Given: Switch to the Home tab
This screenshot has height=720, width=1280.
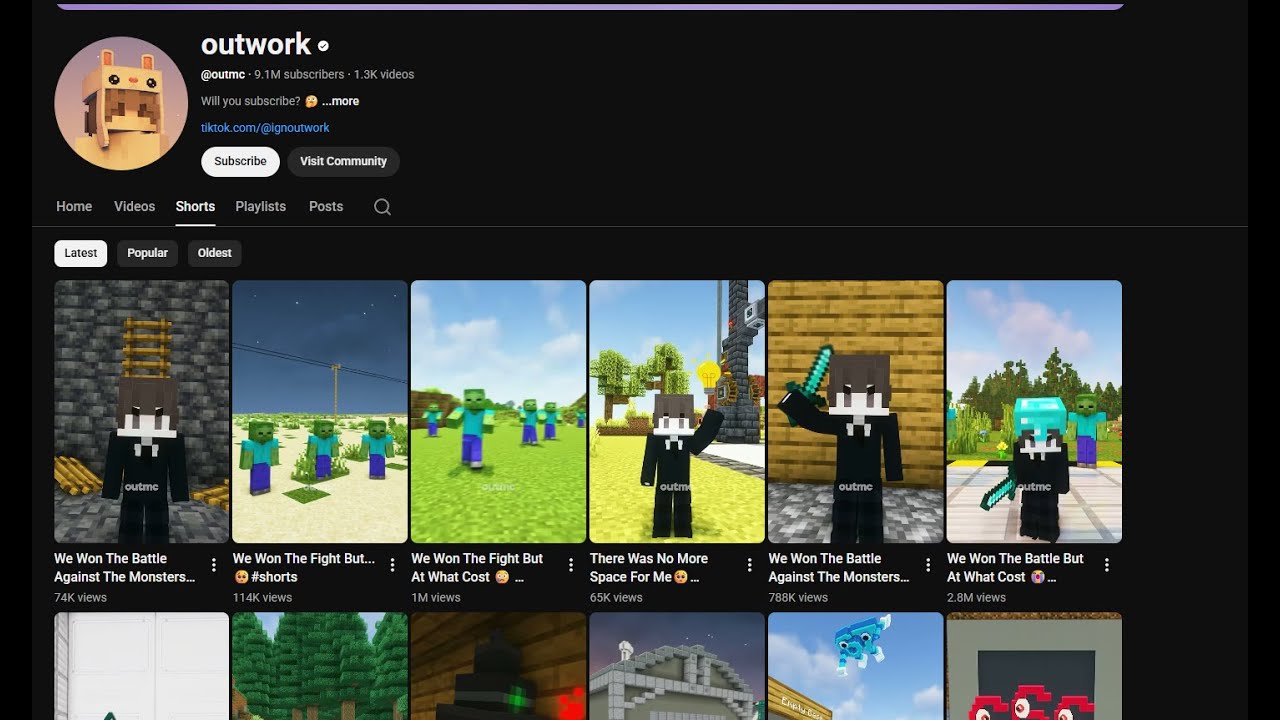Looking at the screenshot, I should [x=74, y=206].
